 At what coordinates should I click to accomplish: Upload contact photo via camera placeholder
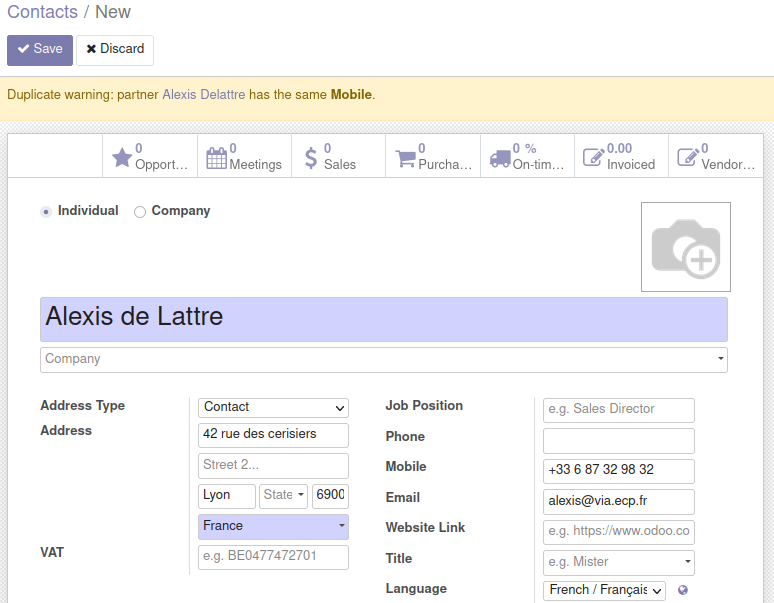(x=686, y=247)
